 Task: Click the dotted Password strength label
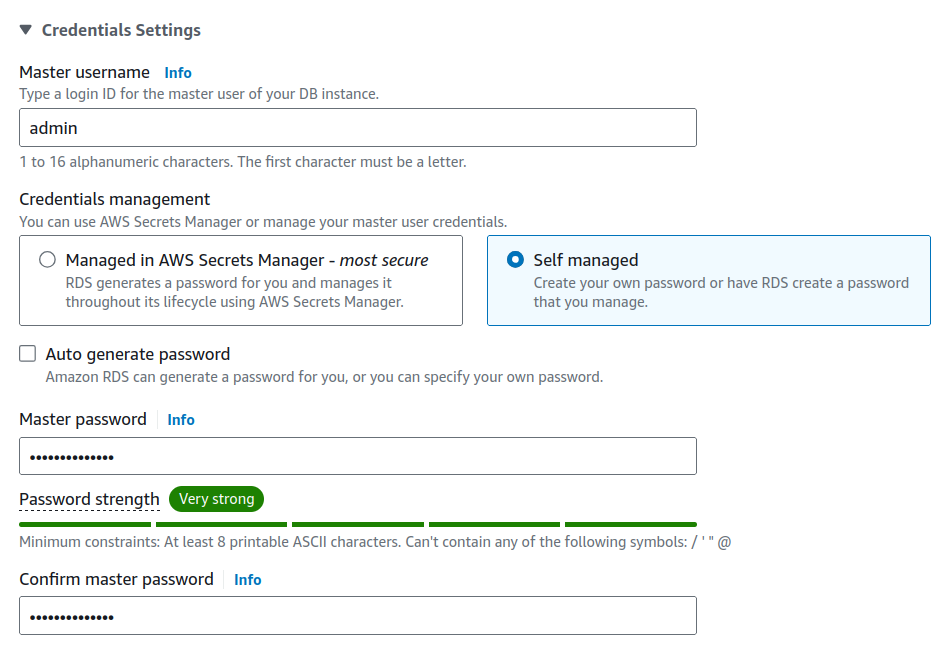[89, 499]
